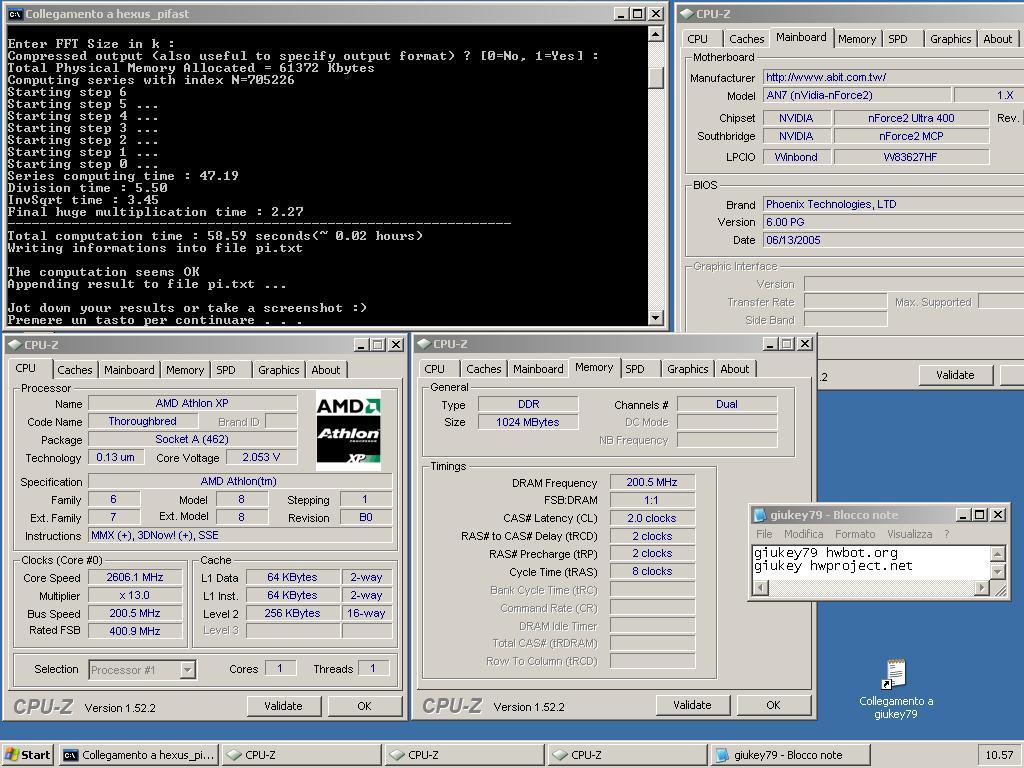Click the Windows flag icon on Start
This screenshot has height=768, width=1024.
click(x=12, y=754)
